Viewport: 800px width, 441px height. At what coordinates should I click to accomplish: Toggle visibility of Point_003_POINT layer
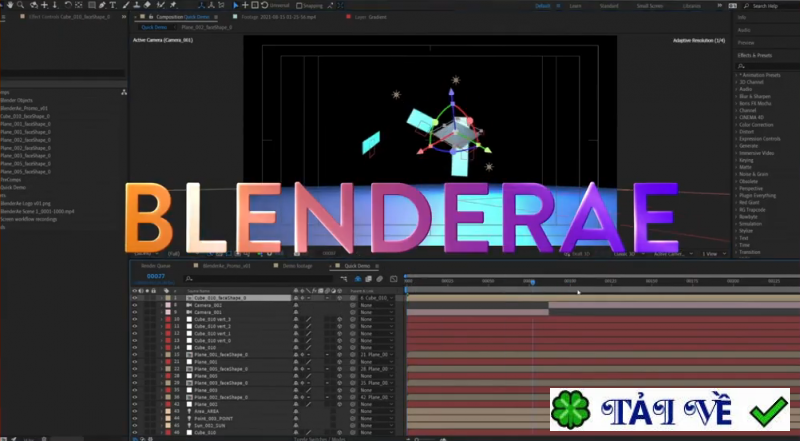tap(135, 418)
